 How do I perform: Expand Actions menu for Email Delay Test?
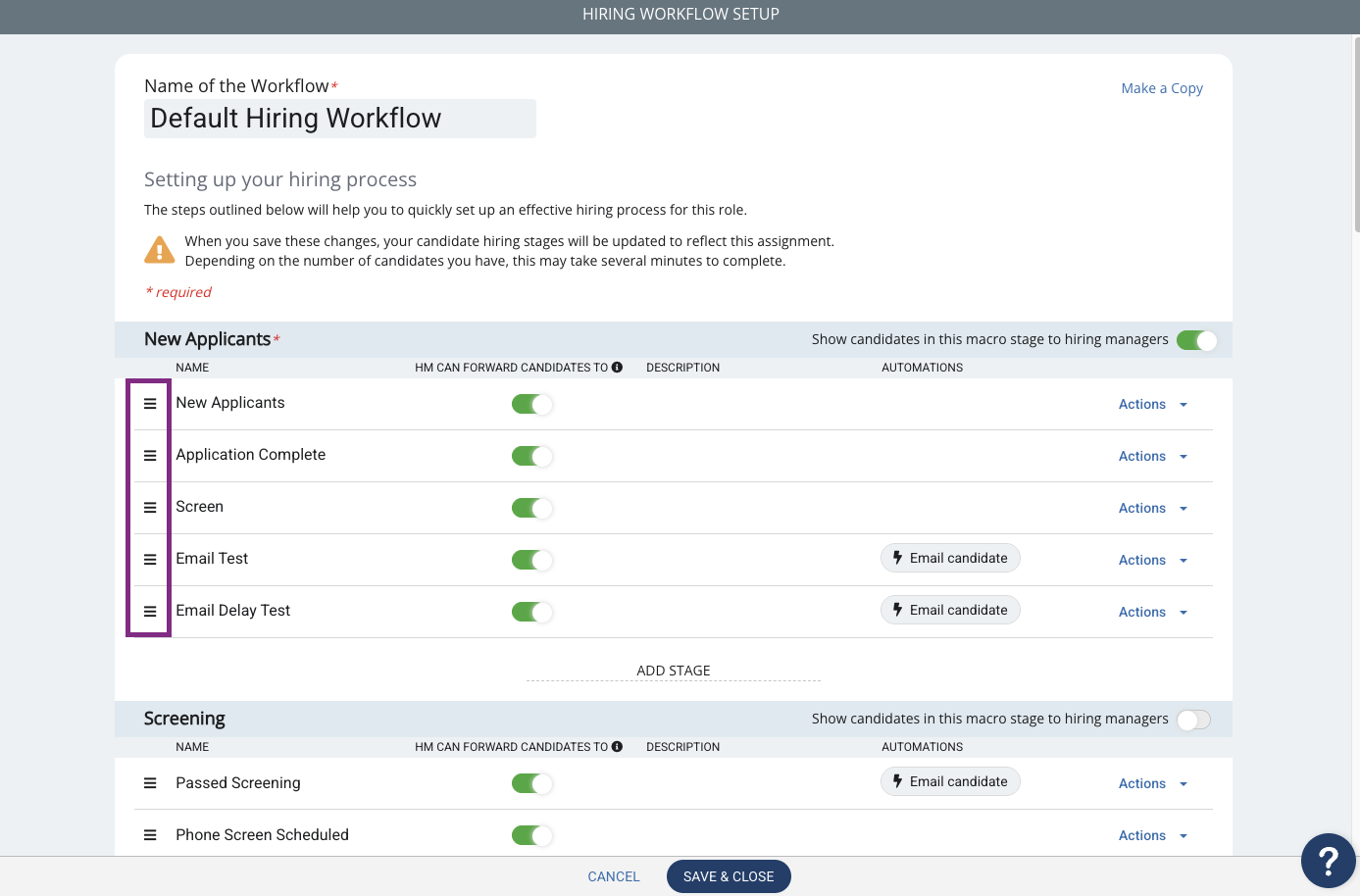click(1153, 612)
